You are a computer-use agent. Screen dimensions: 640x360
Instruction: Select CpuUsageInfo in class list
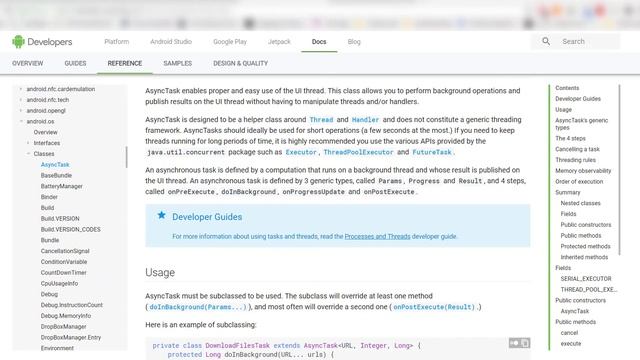pyautogui.click(x=59, y=283)
